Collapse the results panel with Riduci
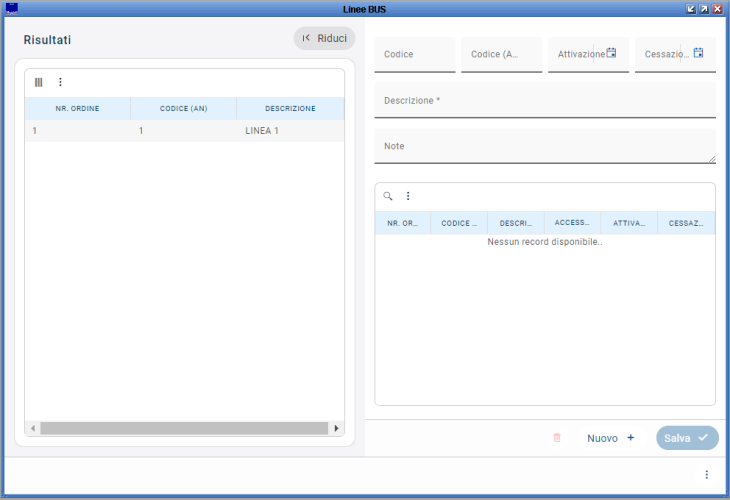 point(324,38)
